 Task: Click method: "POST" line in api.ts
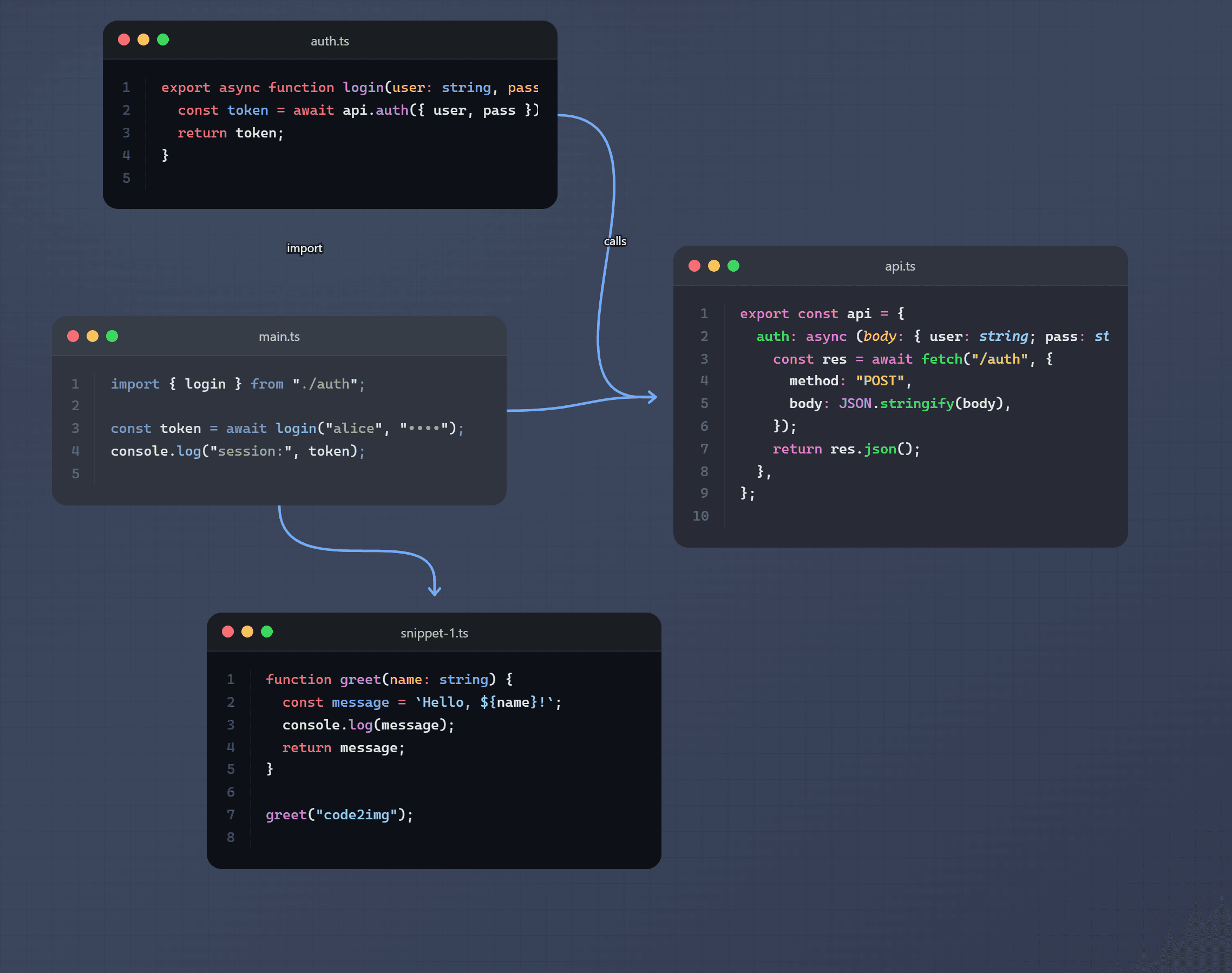point(850,381)
